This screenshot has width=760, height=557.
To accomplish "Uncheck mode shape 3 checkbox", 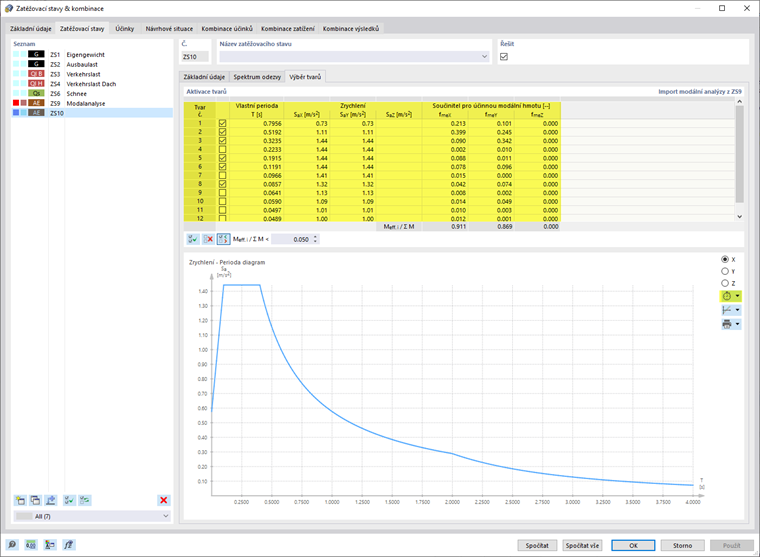I will (x=222, y=141).
